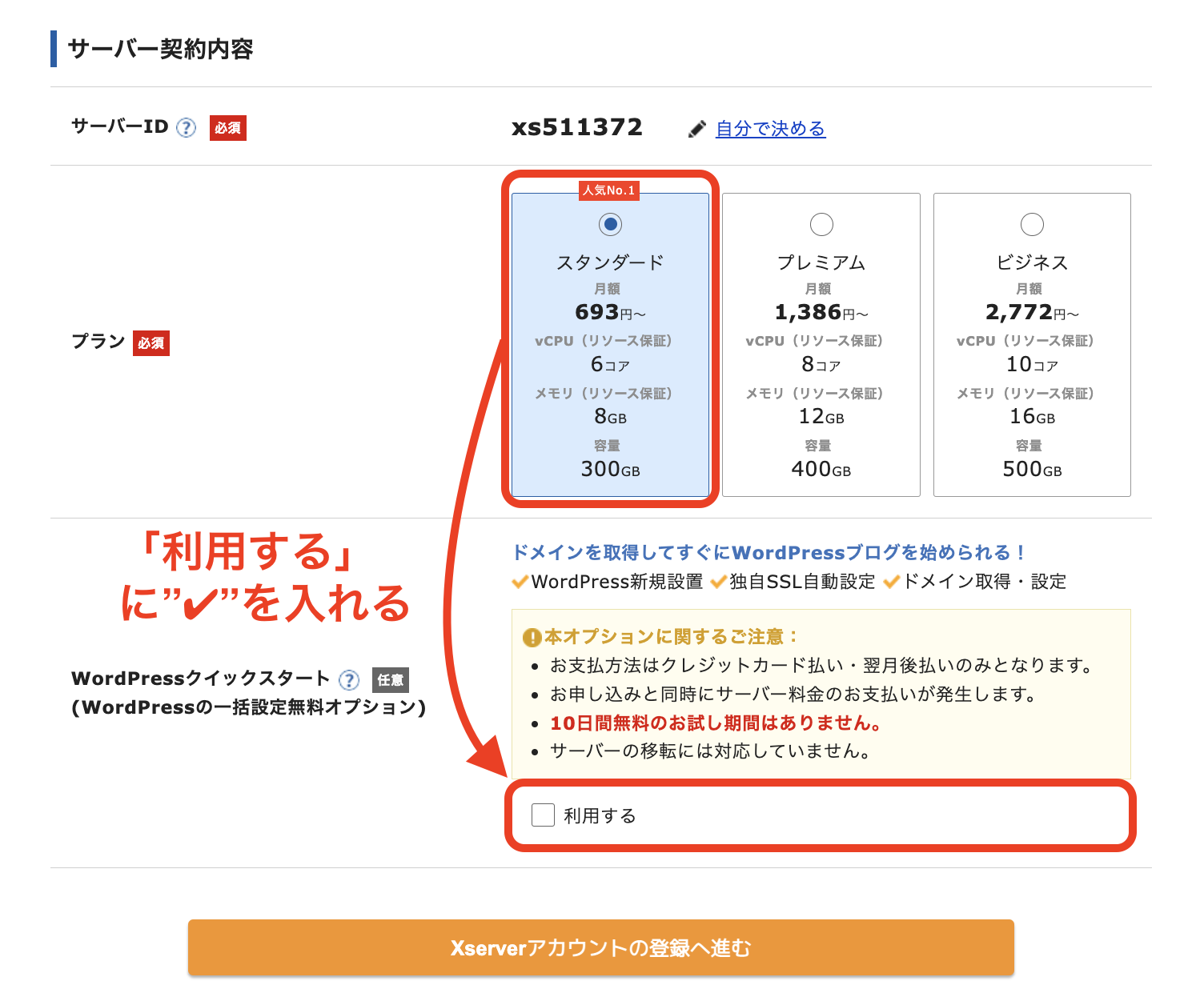Click the red 10日間無料のお試し期間はありません notice
The width and height of the screenshot is (1204, 1005).
pos(716,723)
